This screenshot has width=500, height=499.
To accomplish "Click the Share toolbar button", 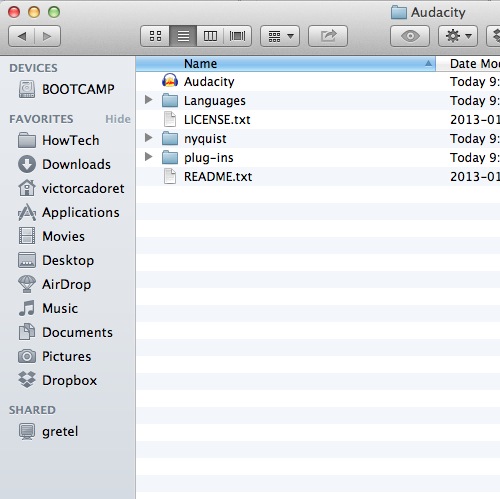I will coord(328,36).
